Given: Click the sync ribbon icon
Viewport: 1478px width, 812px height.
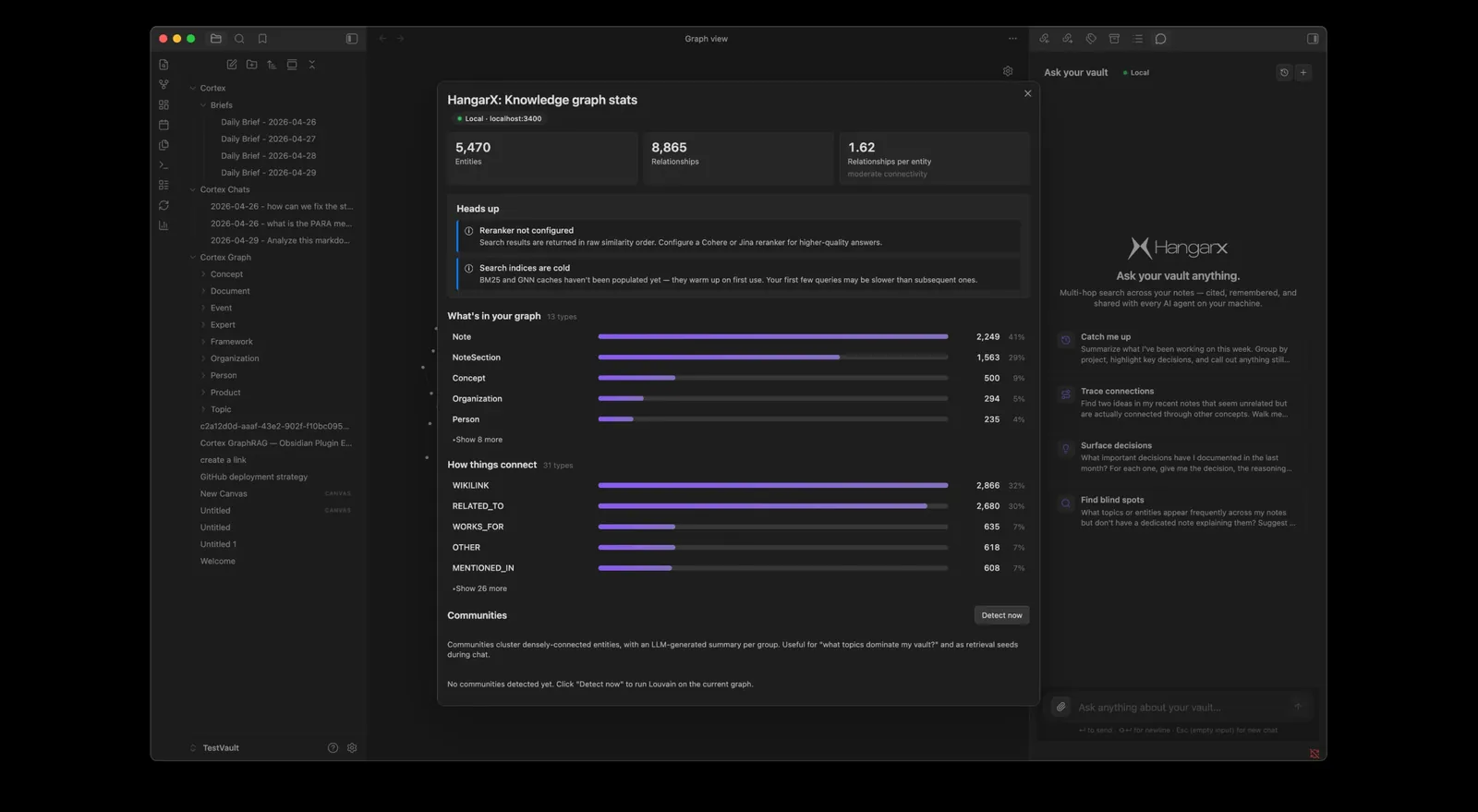Looking at the screenshot, I should coord(164,205).
